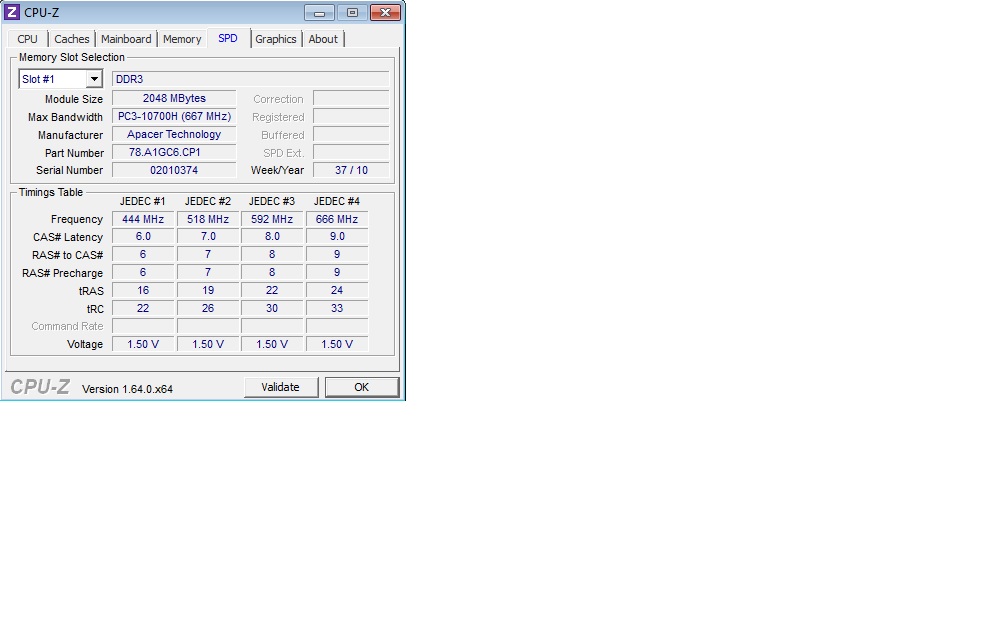1008x630 pixels.
Task: Click the 592 MHz frequency cell
Action: [272, 219]
